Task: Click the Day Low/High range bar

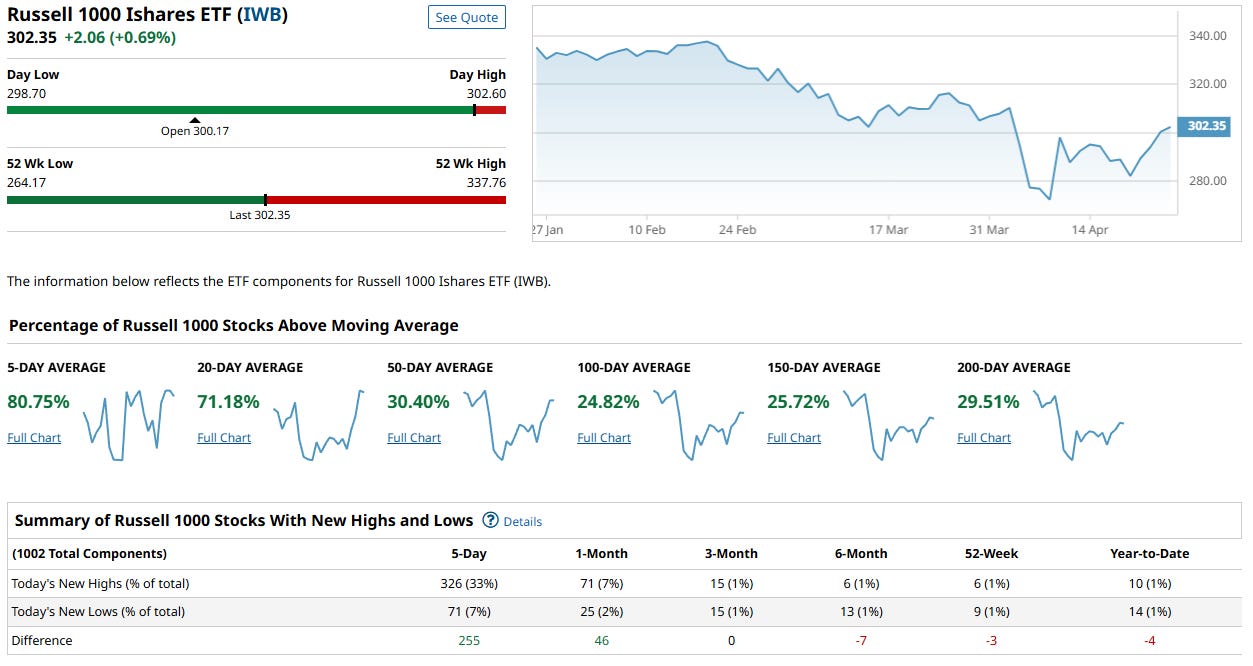Action: pos(256,110)
